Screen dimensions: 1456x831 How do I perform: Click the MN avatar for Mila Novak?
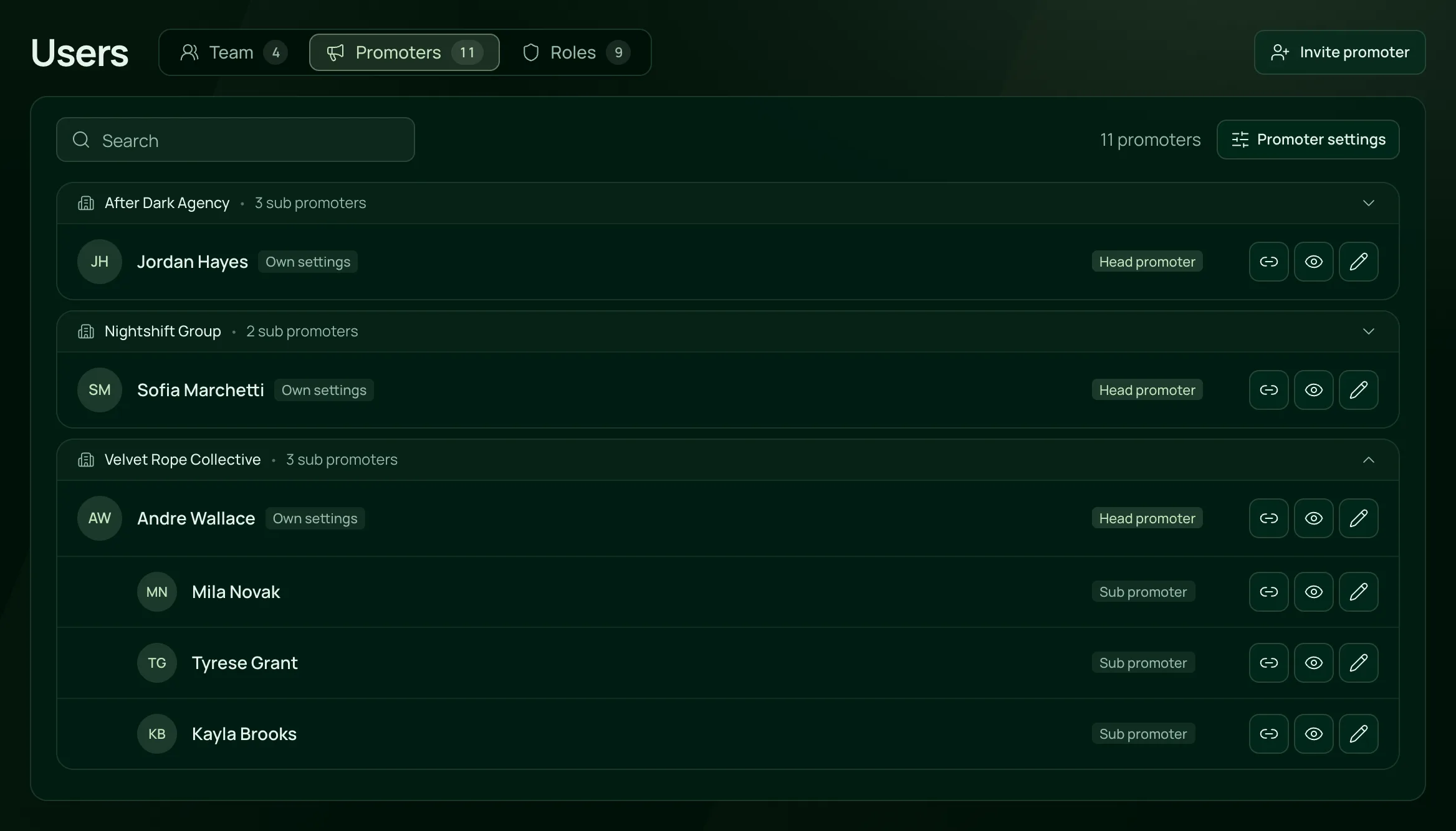click(157, 592)
